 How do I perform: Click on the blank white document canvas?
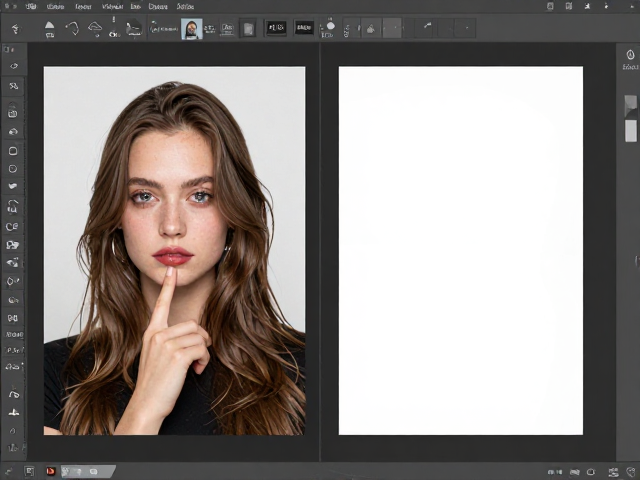(x=461, y=251)
